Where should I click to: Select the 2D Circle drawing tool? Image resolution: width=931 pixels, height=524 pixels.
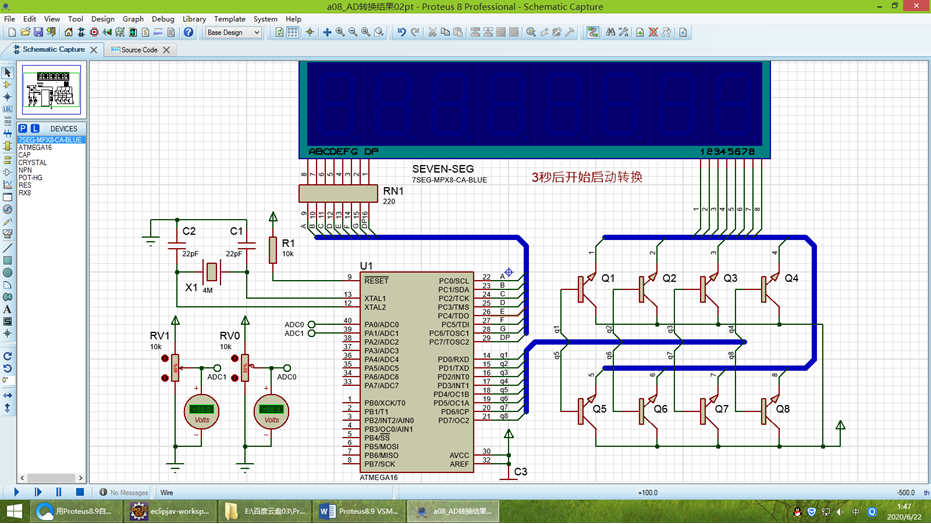[7, 272]
